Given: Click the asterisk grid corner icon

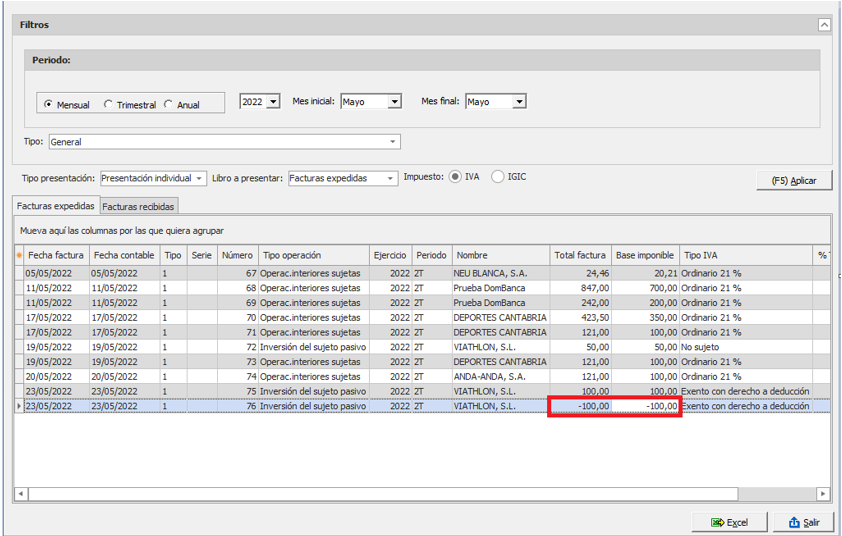Looking at the screenshot, I should 19,255.
